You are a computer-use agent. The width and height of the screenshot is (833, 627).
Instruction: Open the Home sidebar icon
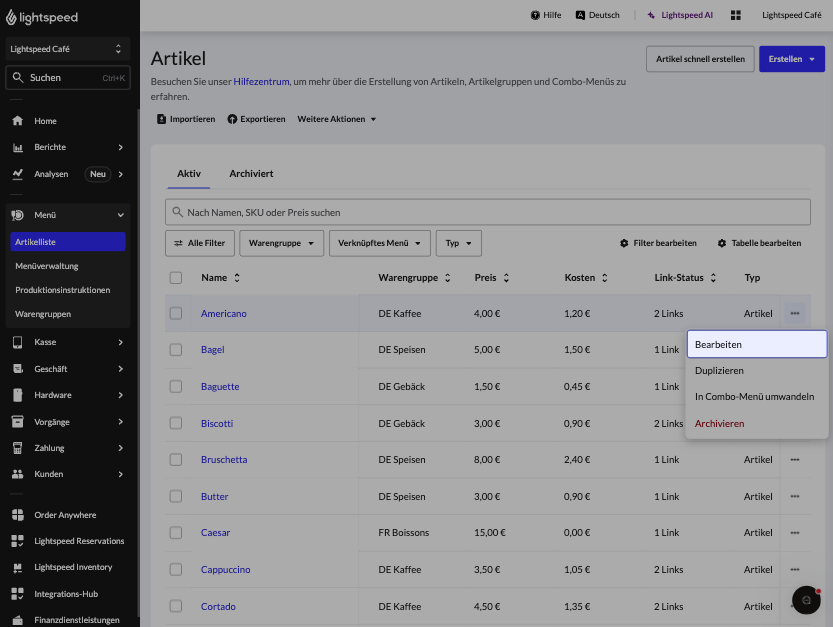click(18, 121)
